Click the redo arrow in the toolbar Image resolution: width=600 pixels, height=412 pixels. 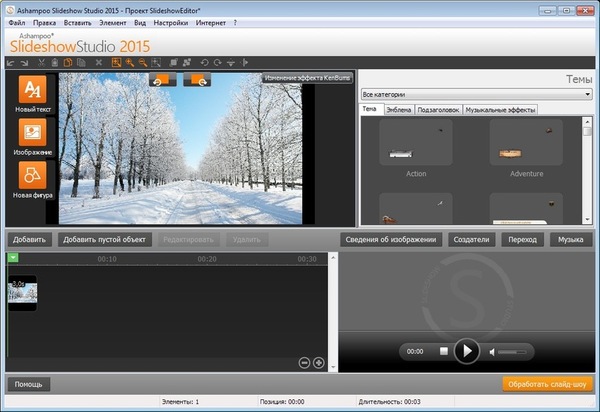(24, 63)
